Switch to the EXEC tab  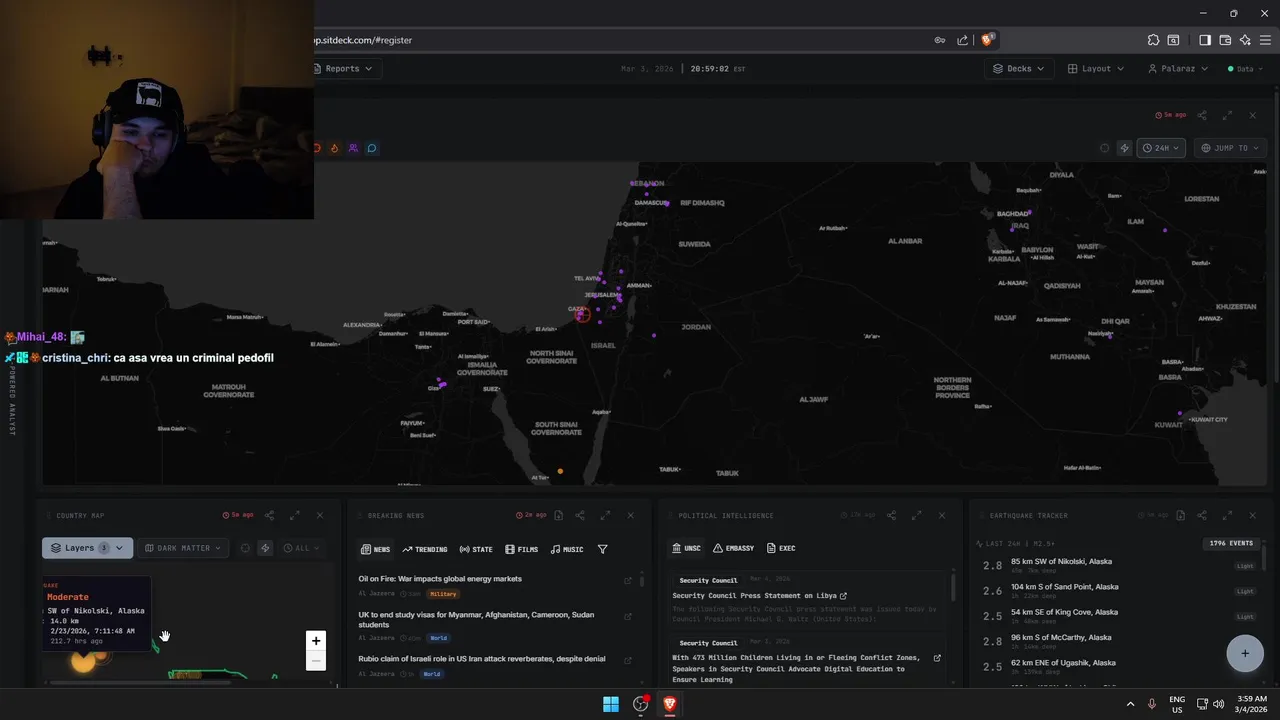[x=781, y=548]
